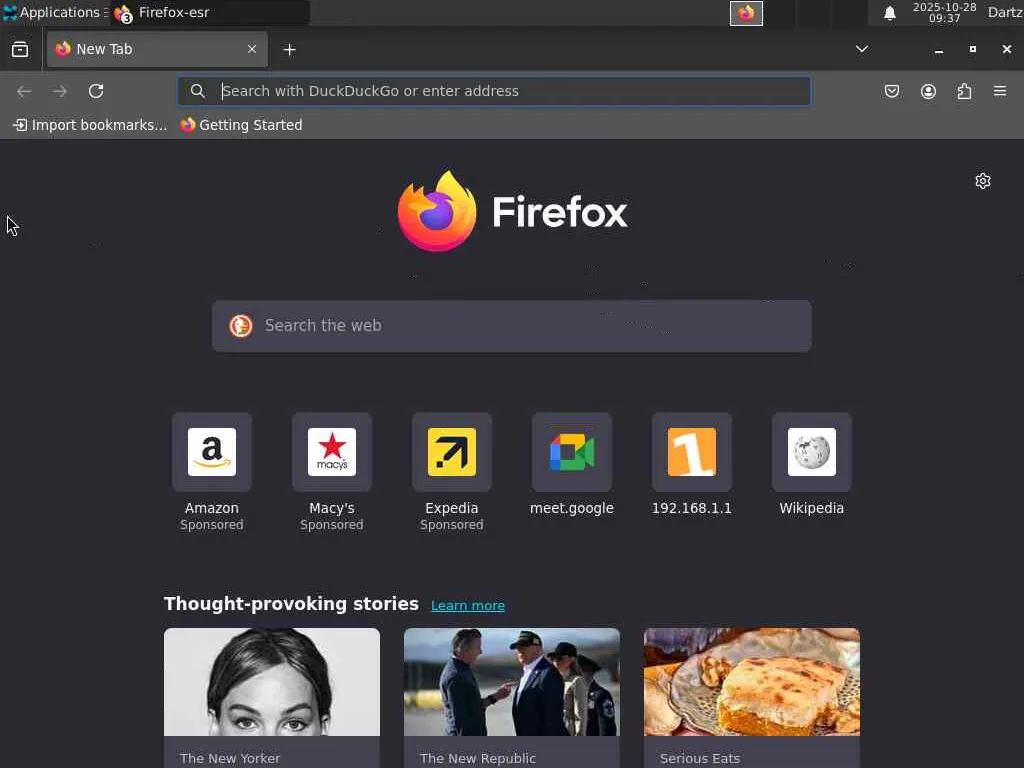This screenshot has height=768, width=1024.
Task: Open the Serious Eats story card
Action: [752, 697]
